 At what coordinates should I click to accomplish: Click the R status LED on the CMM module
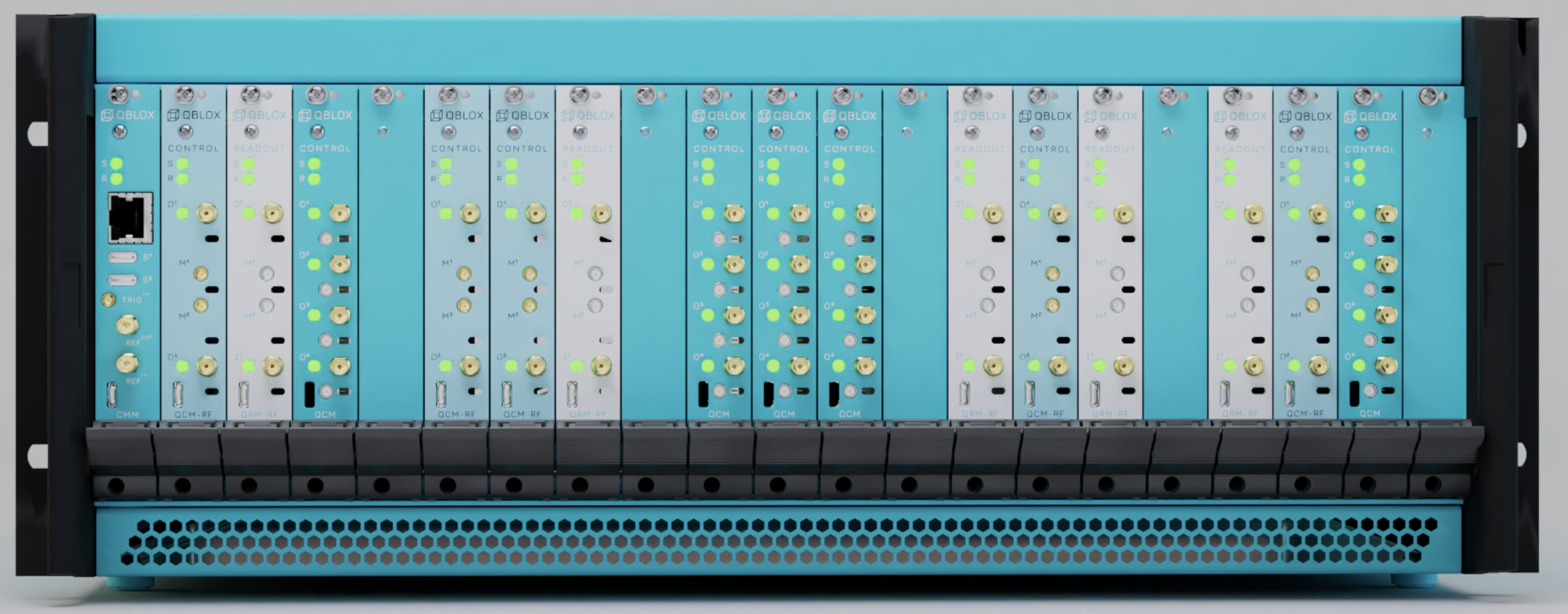tap(116, 179)
